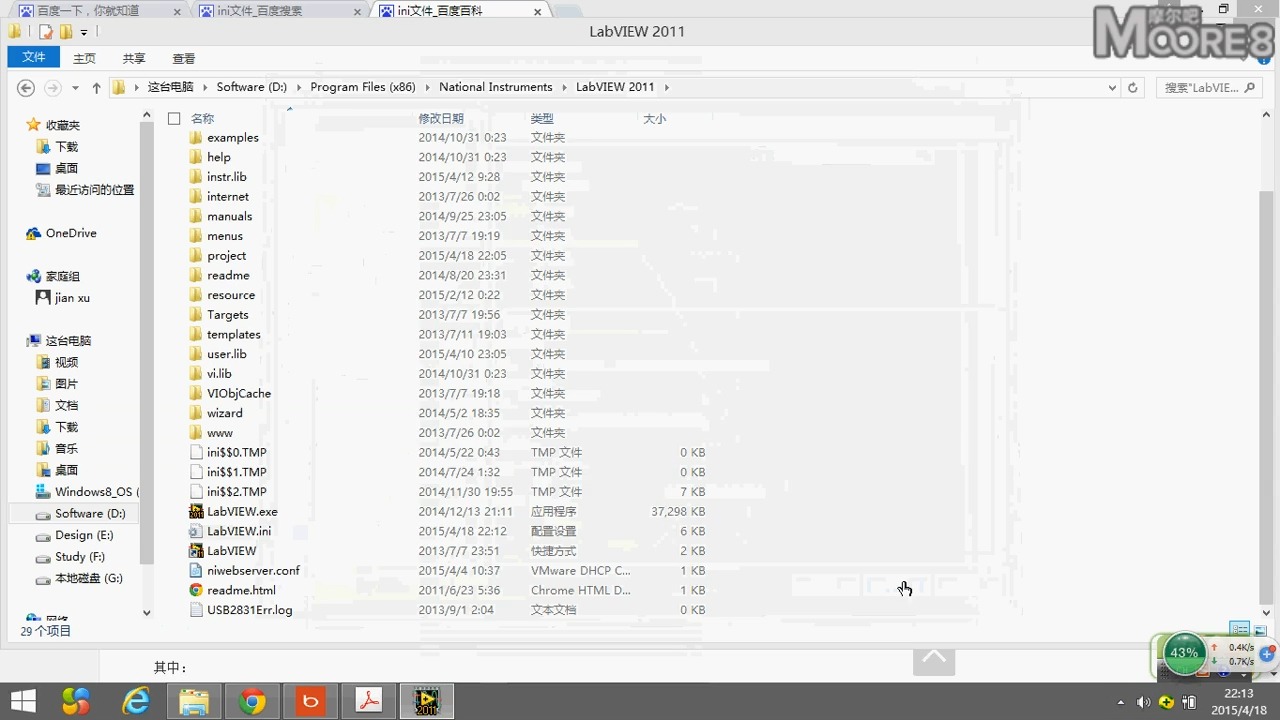Click the niwebserver.conf file icon
The width and height of the screenshot is (1280, 720).
tap(196, 571)
